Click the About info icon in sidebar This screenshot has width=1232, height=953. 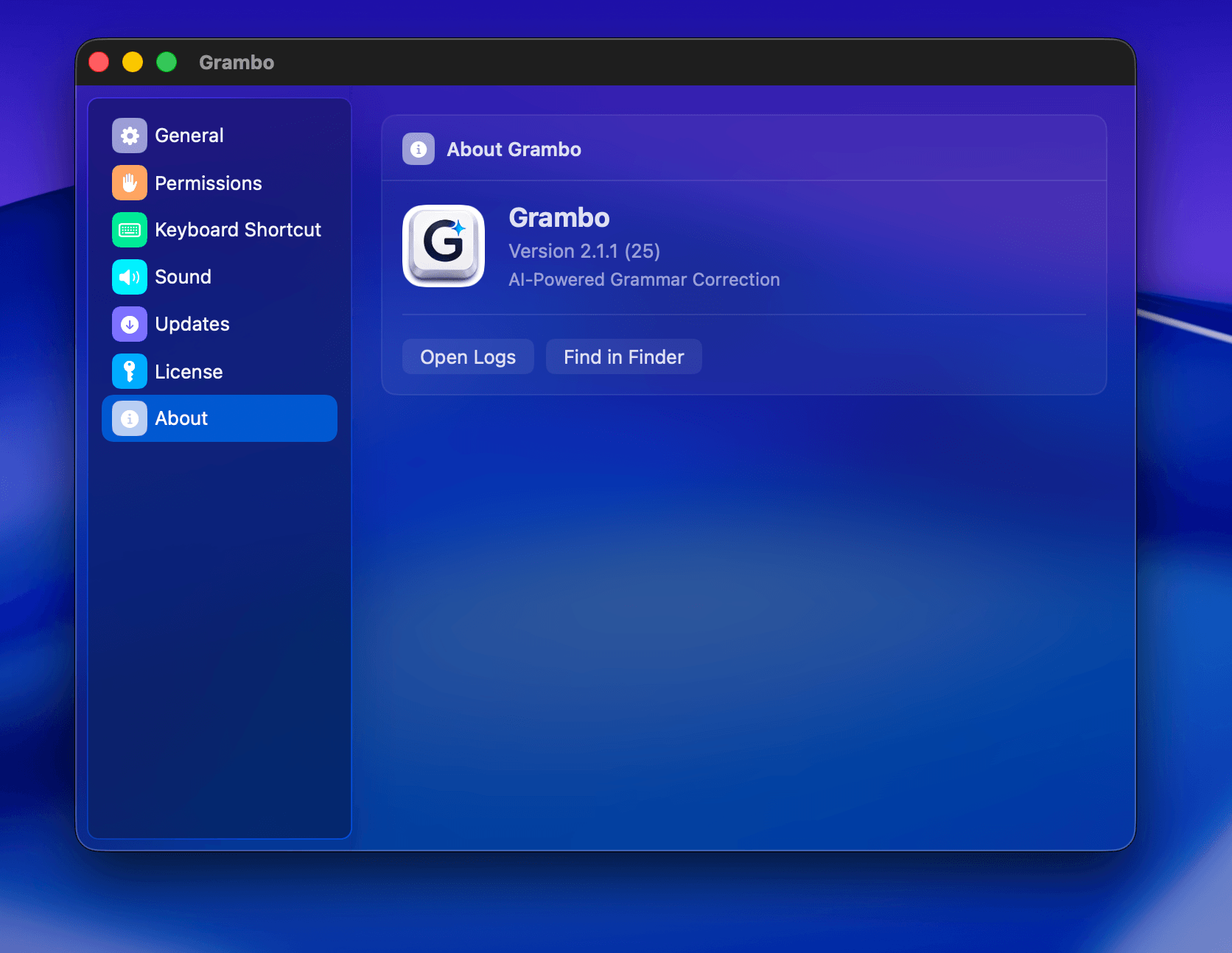130,418
